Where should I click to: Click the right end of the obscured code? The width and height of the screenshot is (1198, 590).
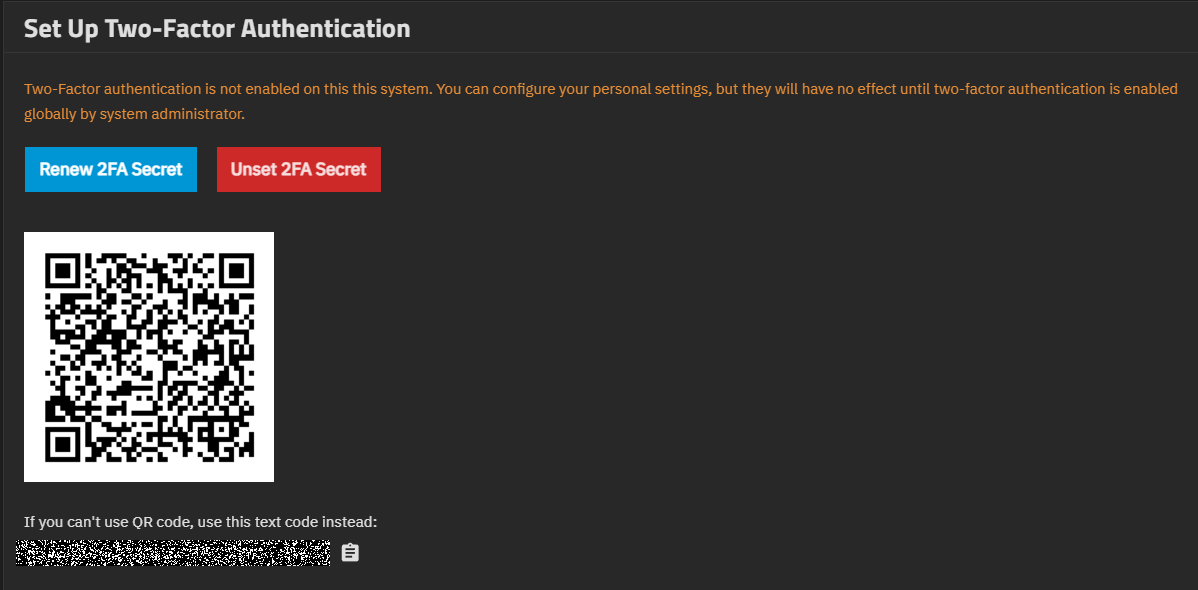click(325, 552)
